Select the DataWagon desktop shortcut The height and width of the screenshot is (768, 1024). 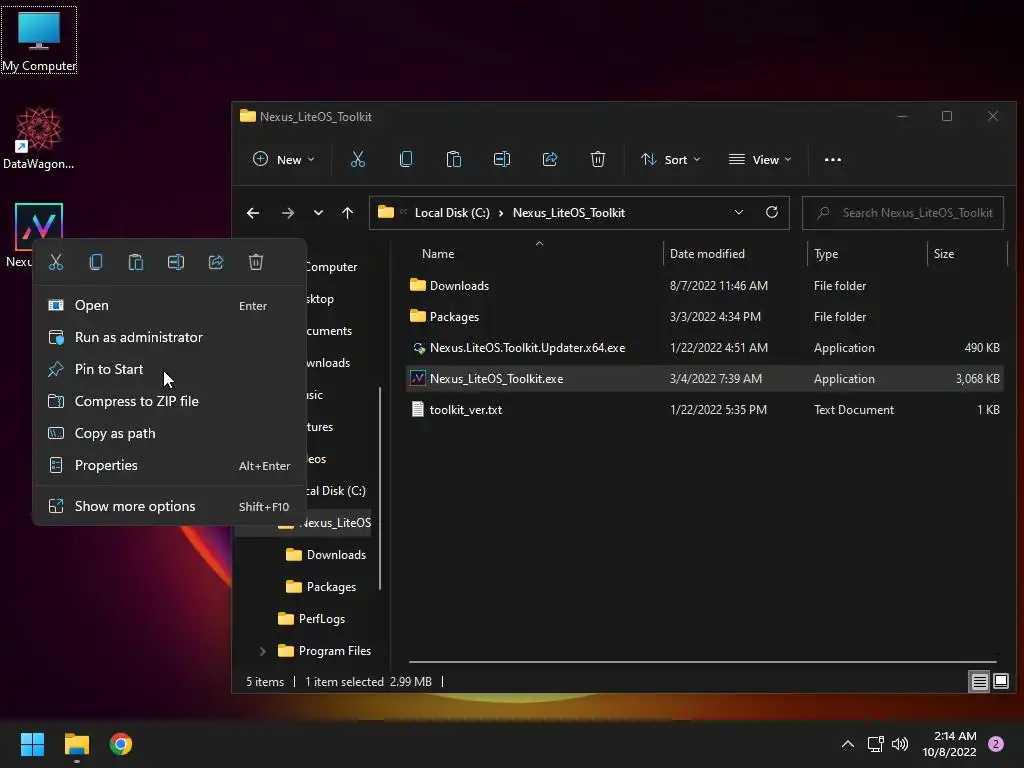(x=39, y=138)
